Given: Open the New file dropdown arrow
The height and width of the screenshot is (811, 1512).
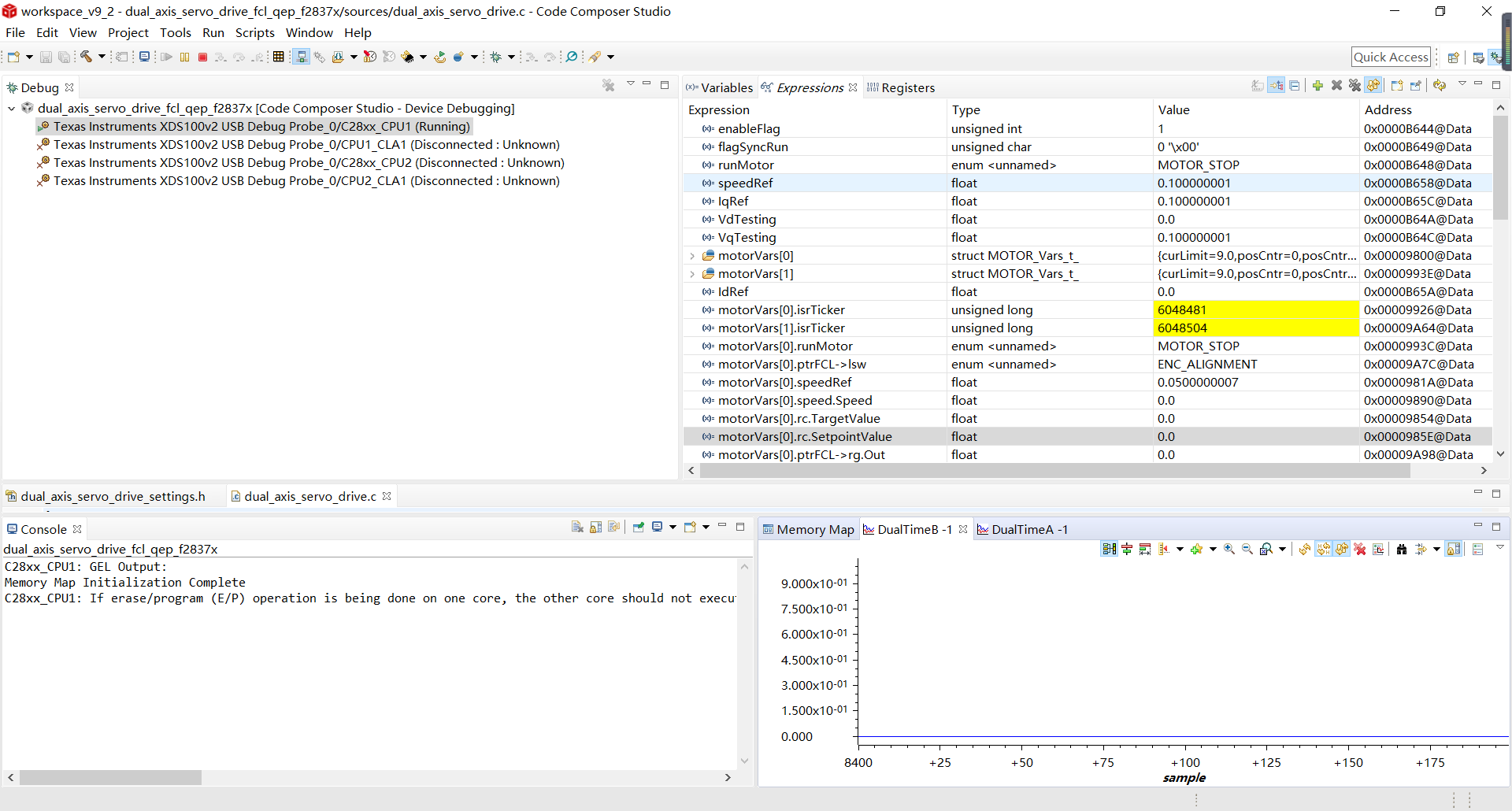Looking at the screenshot, I should point(29,57).
